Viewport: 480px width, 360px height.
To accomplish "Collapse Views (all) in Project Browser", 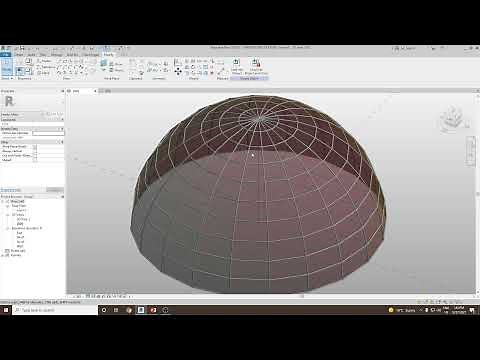I will 3,201.
